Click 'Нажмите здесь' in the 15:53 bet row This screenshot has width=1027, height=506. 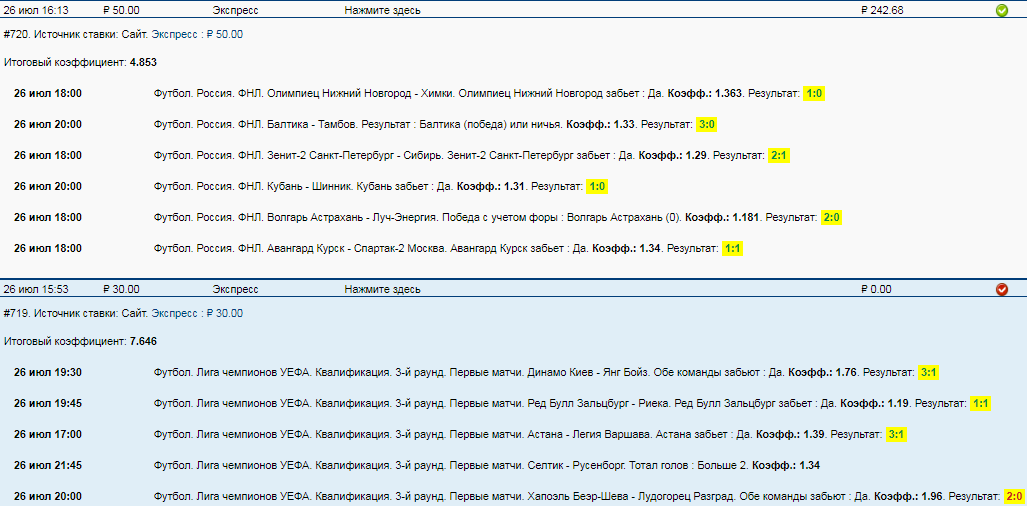(x=382, y=289)
